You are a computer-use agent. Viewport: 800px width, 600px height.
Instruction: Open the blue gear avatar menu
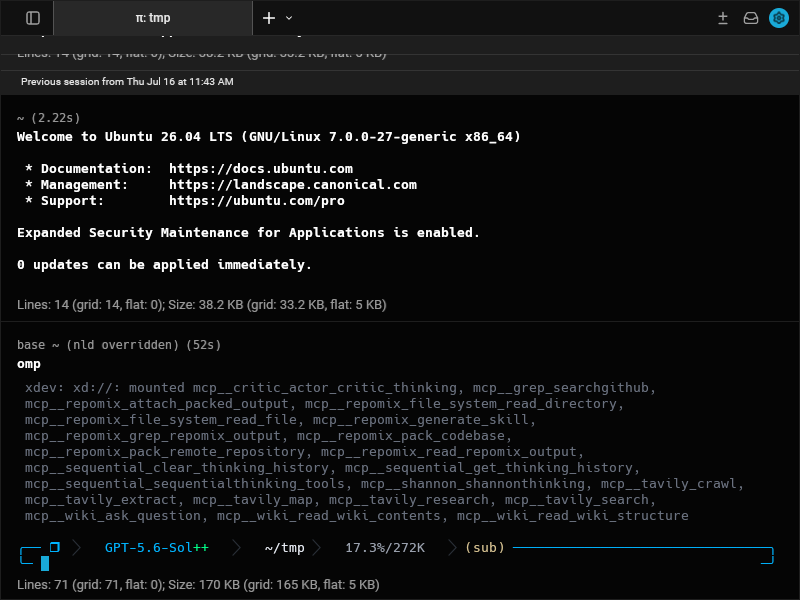[x=779, y=18]
